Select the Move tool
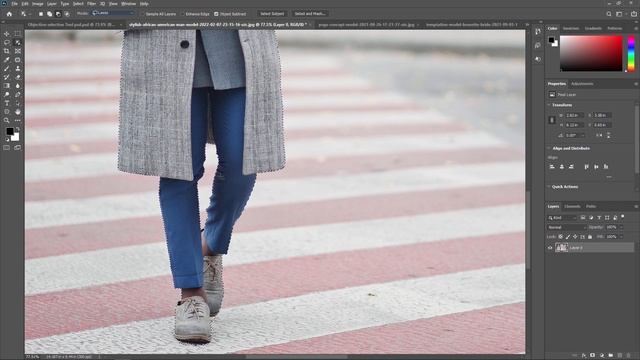Screen dimensions: 640x360 tap(7, 33)
